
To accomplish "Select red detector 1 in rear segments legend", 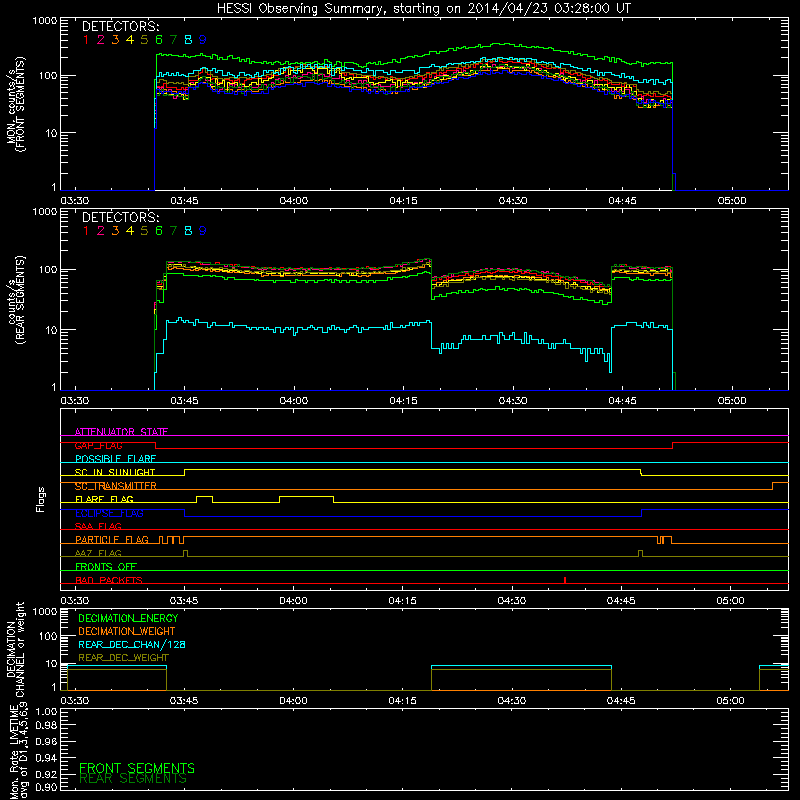I will click(x=86, y=231).
